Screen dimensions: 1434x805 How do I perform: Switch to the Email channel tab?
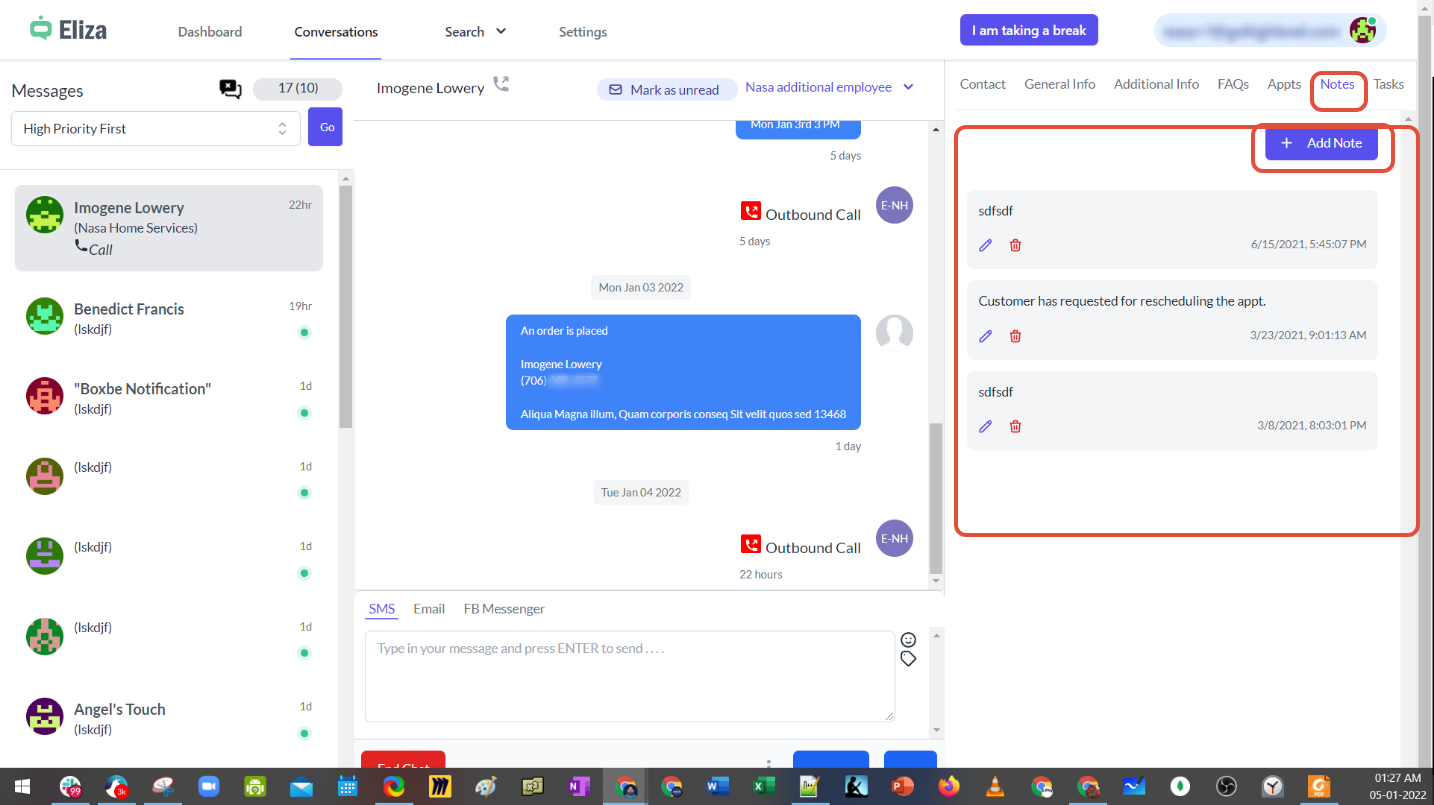(x=429, y=608)
